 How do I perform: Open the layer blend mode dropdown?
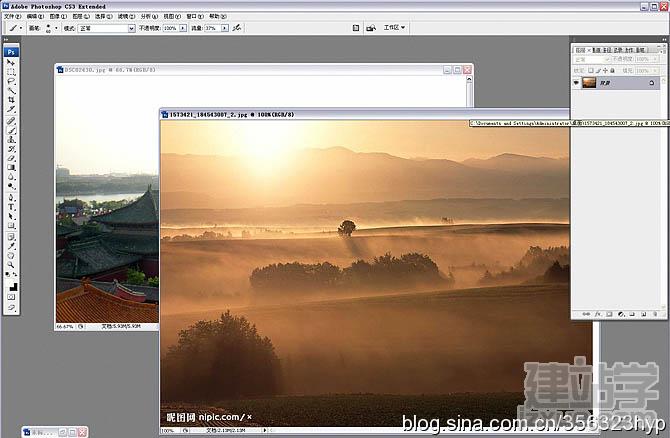pos(591,59)
